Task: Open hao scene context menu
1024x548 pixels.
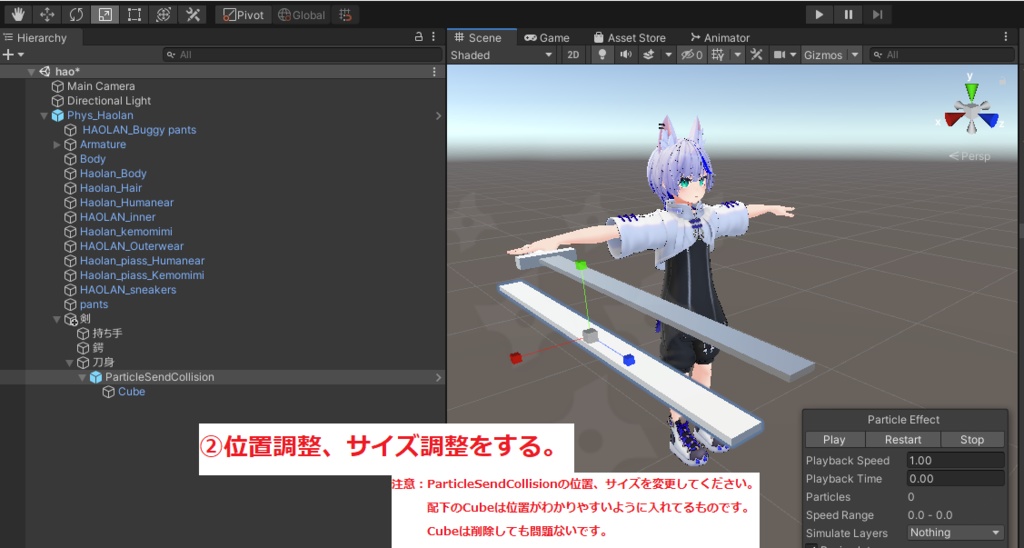Action: [434, 72]
